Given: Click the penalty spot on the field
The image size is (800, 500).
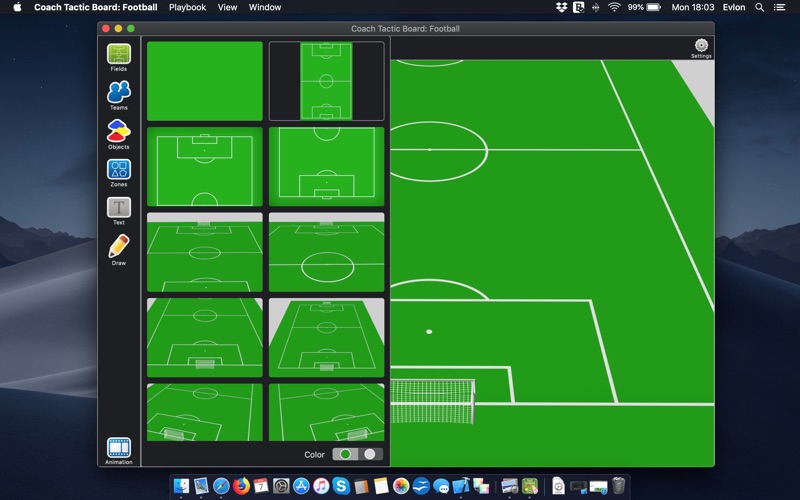Looking at the screenshot, I should coord(429,332).
